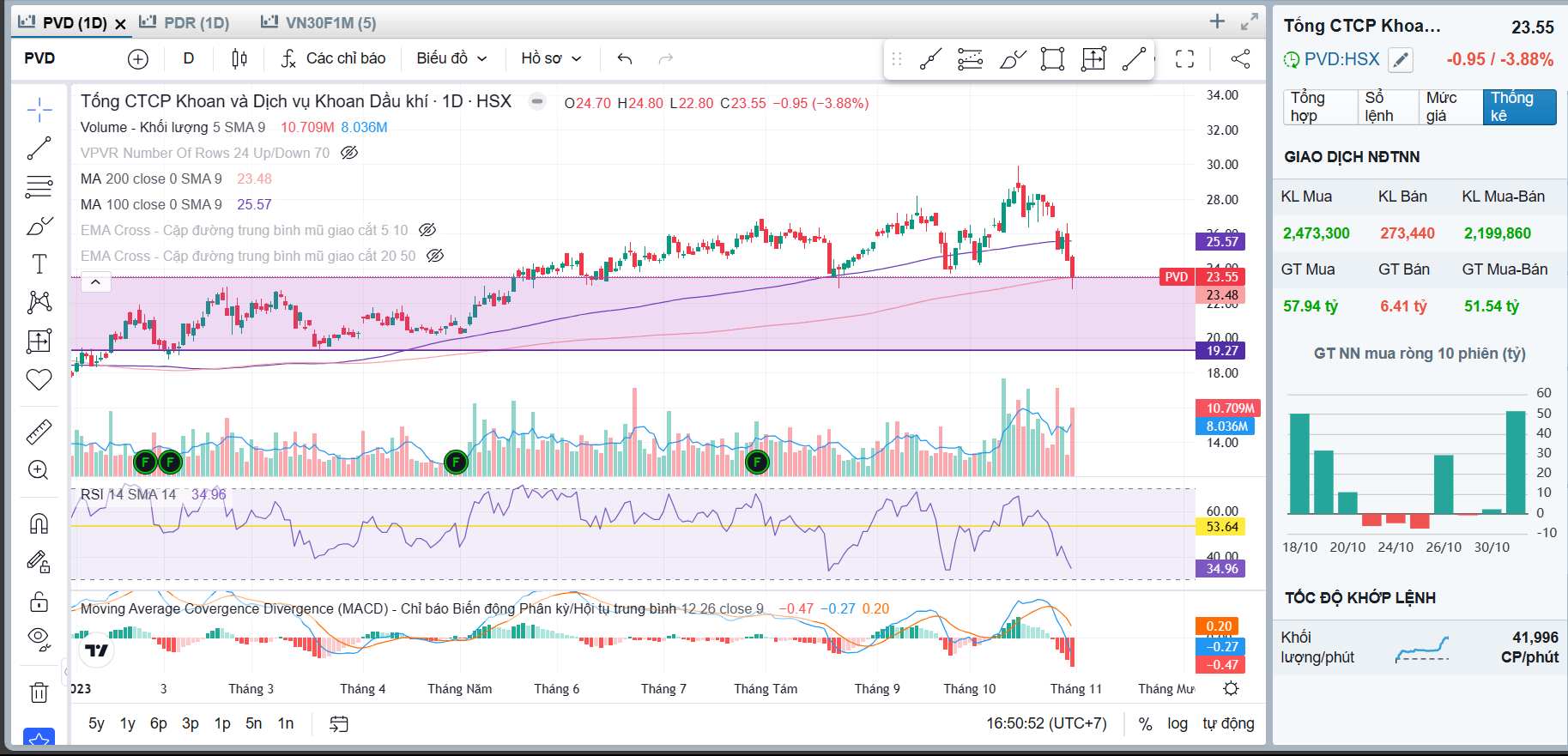The image size is (1568, 756).
Task: Select the Text annotation tool
Action: [39, 264]
